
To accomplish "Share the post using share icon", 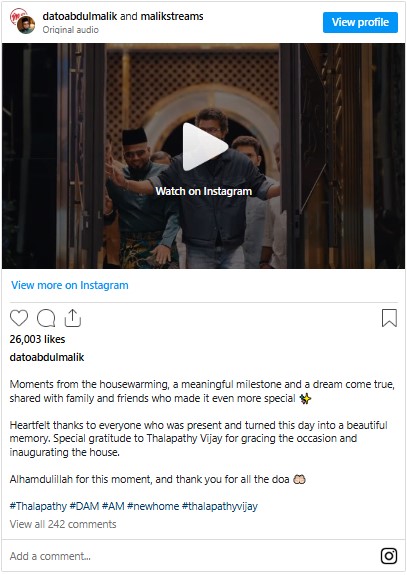I will click(x=73, y=318).
